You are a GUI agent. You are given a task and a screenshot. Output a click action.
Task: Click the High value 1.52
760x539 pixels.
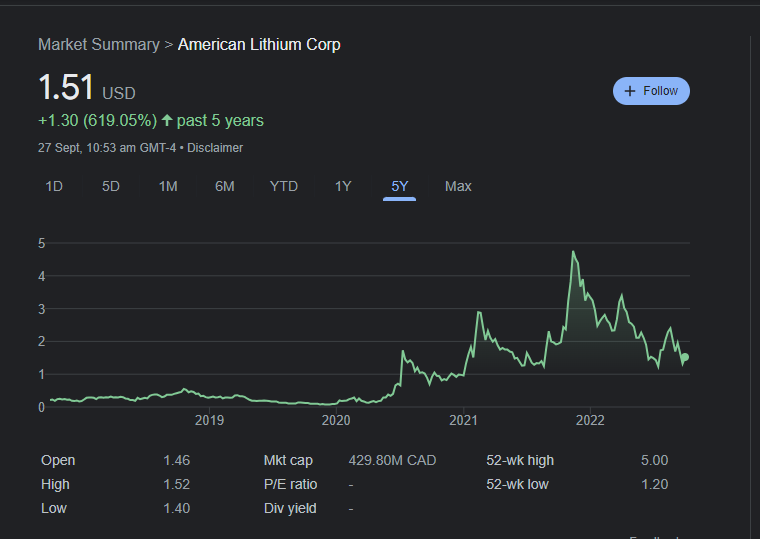[176, 484]
